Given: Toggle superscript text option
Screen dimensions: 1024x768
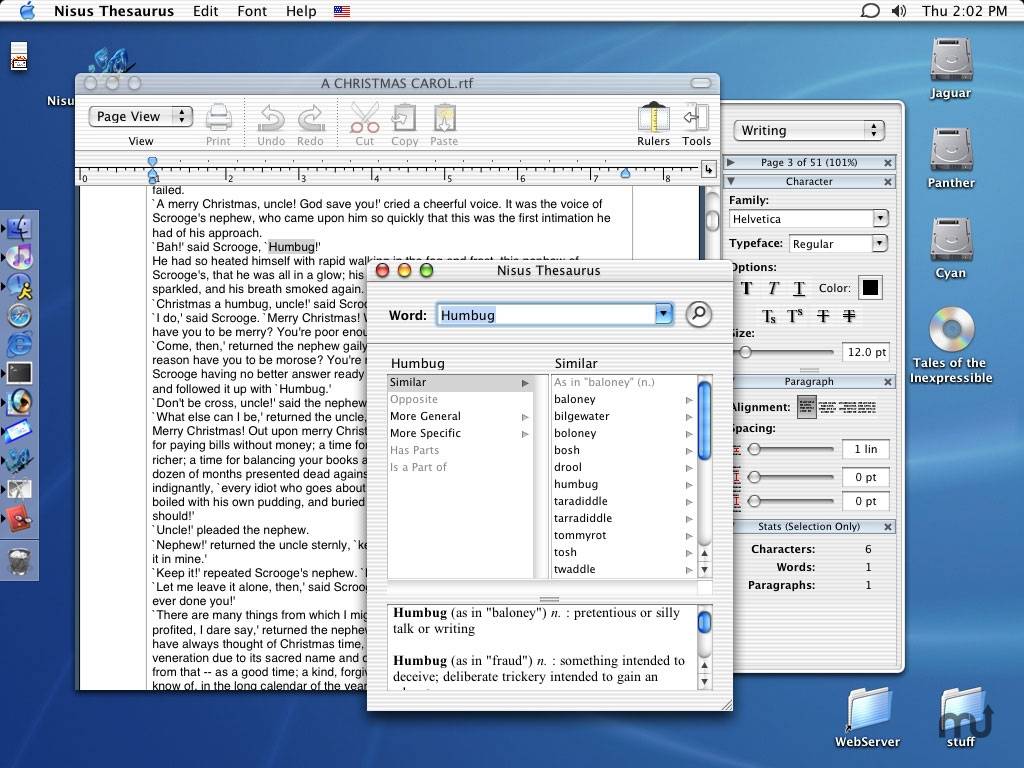Looking at the screenshot, I should click(795, 316).
